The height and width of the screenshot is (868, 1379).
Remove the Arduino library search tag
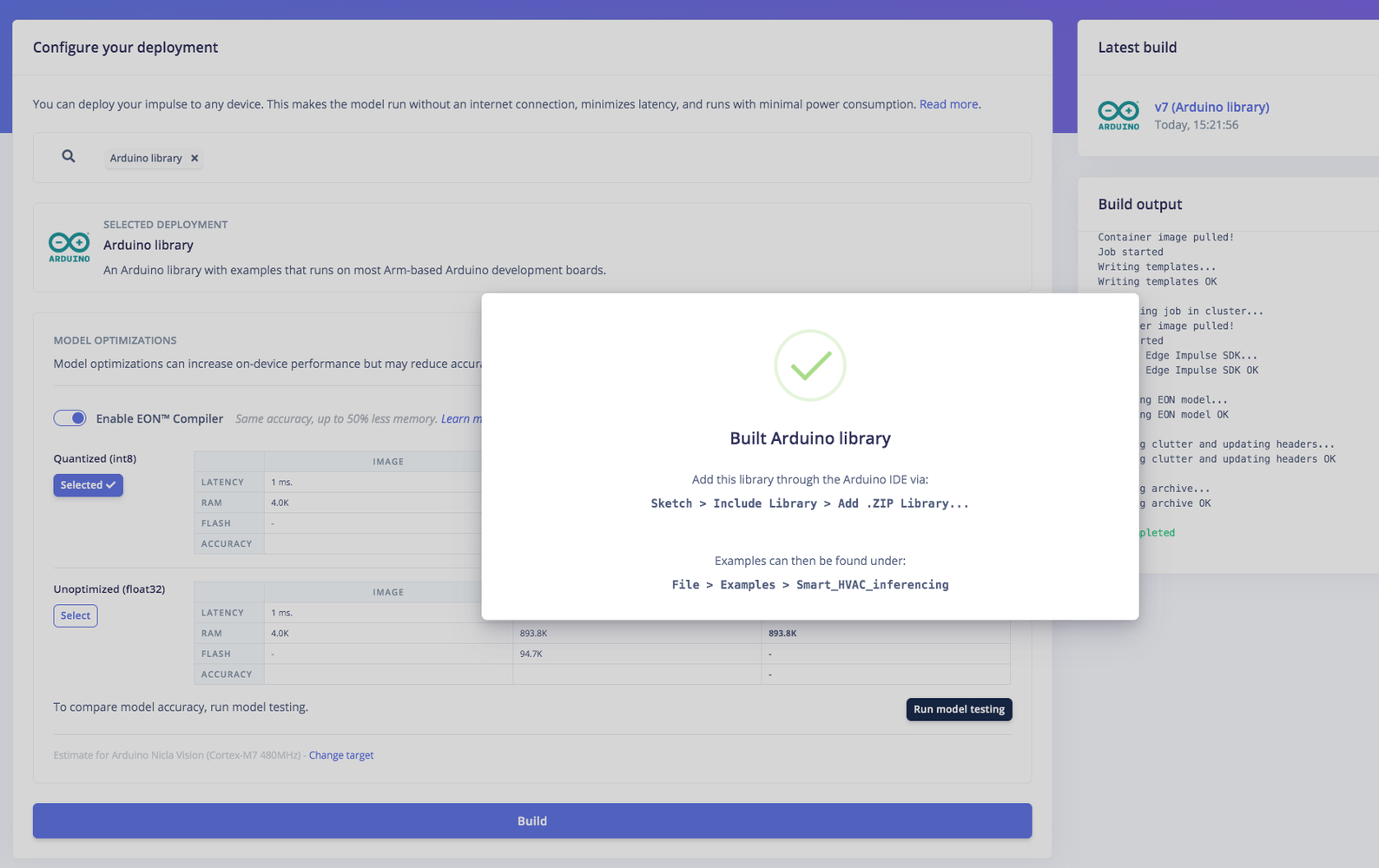[x=195, y=158]
